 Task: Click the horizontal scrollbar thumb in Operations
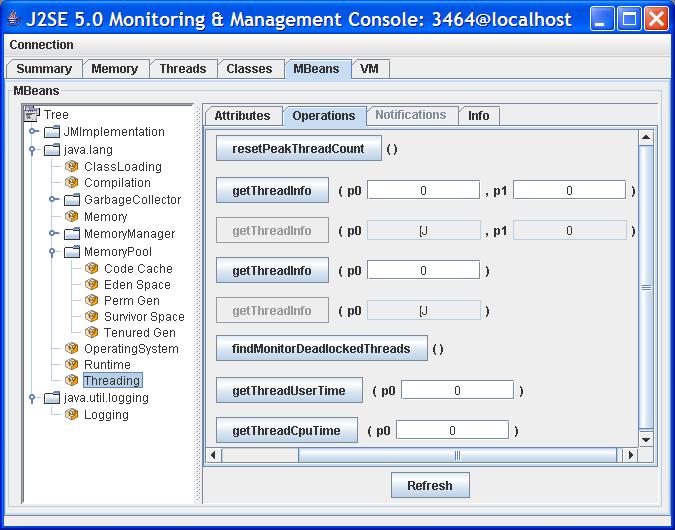(457, 455)
